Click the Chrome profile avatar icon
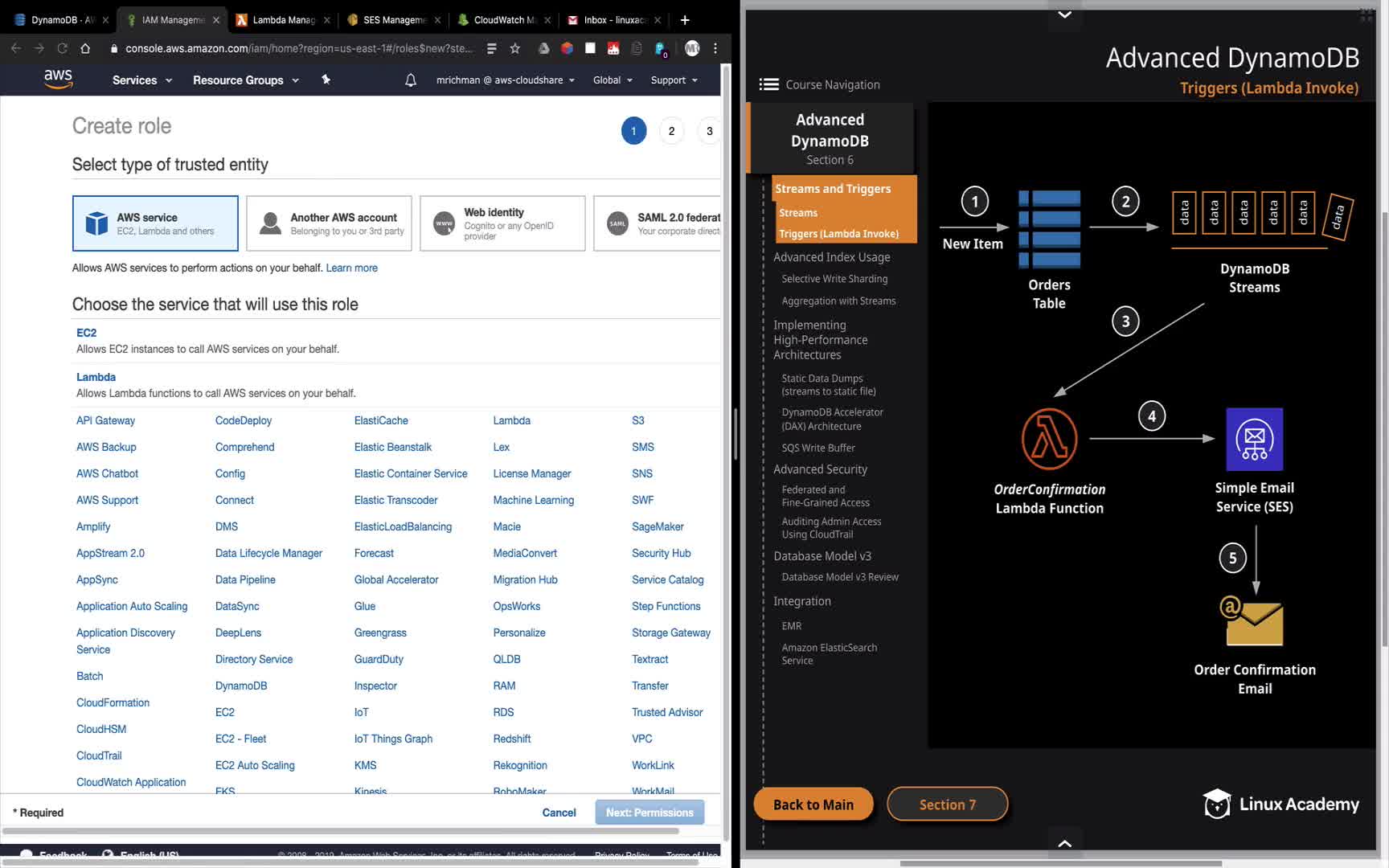This screenshot has width=1389, height=868. point(692,48)
